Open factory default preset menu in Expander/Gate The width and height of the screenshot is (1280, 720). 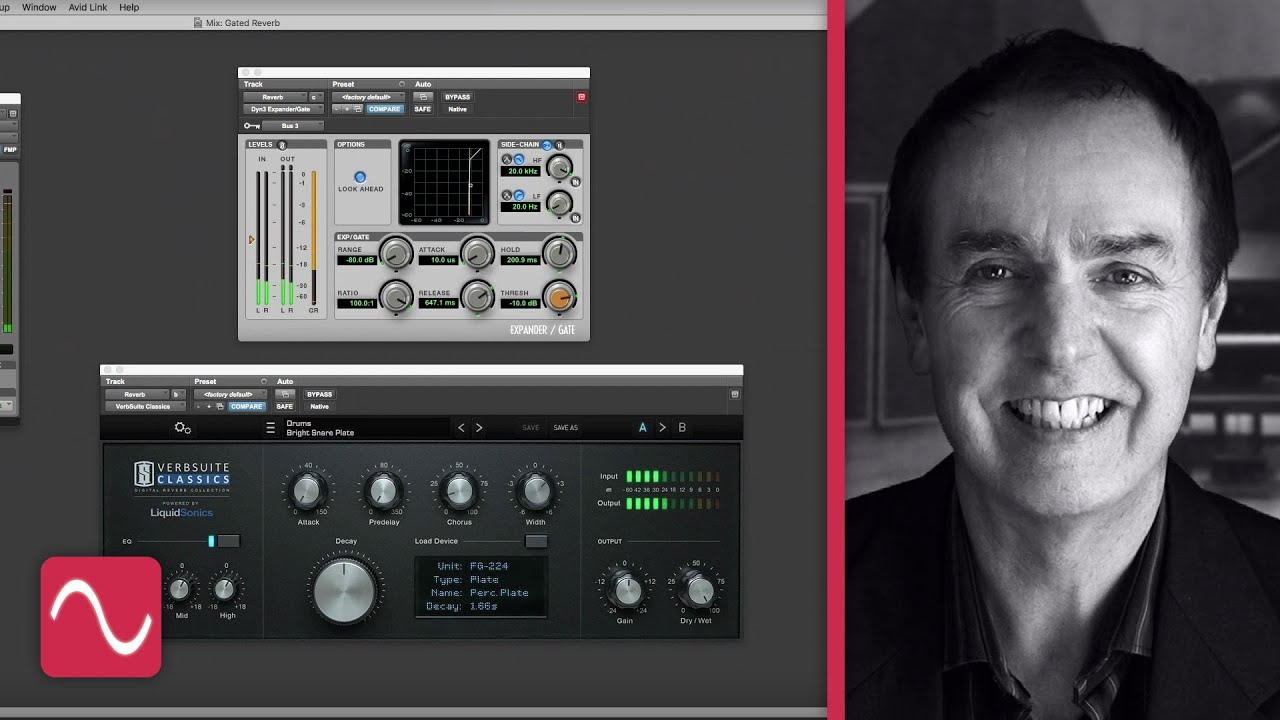[368, 97]
